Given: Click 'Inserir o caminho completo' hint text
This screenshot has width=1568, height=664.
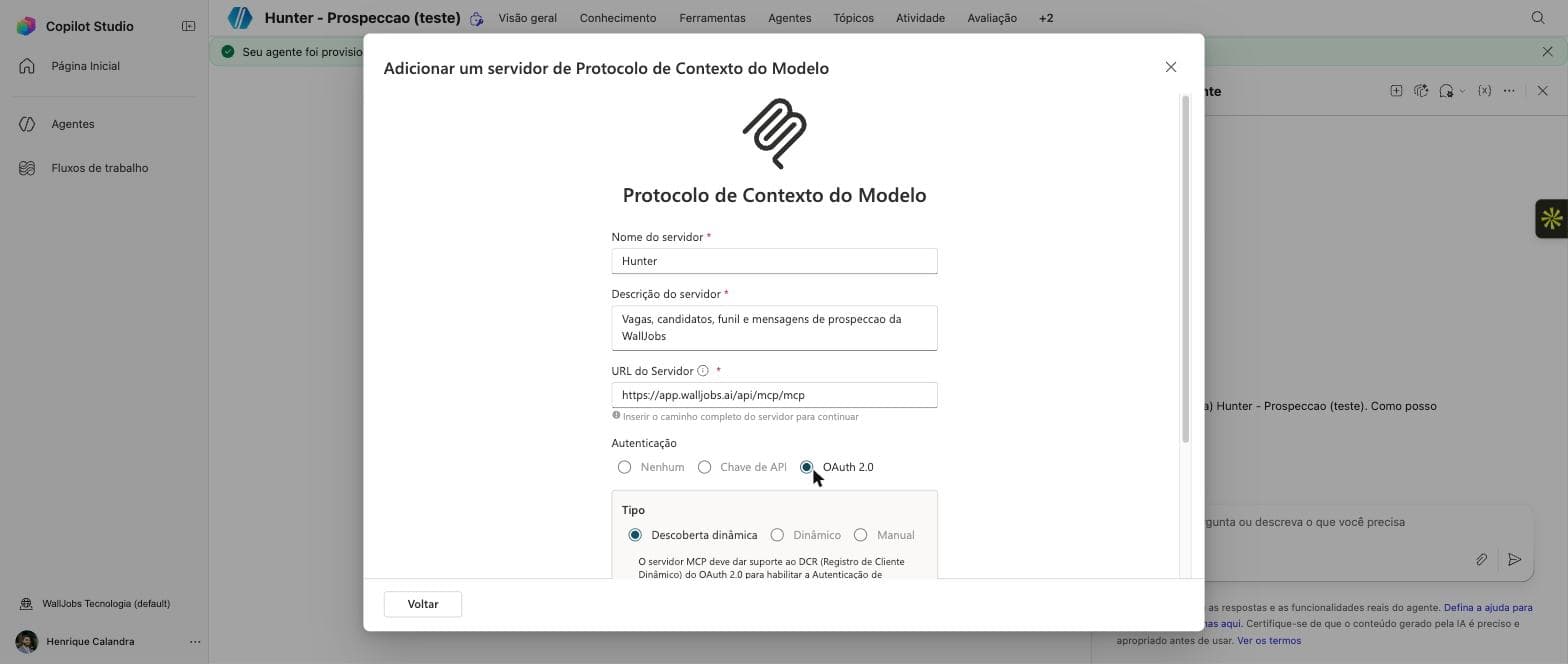Looking at the screenshot, I should click(740, 416).
